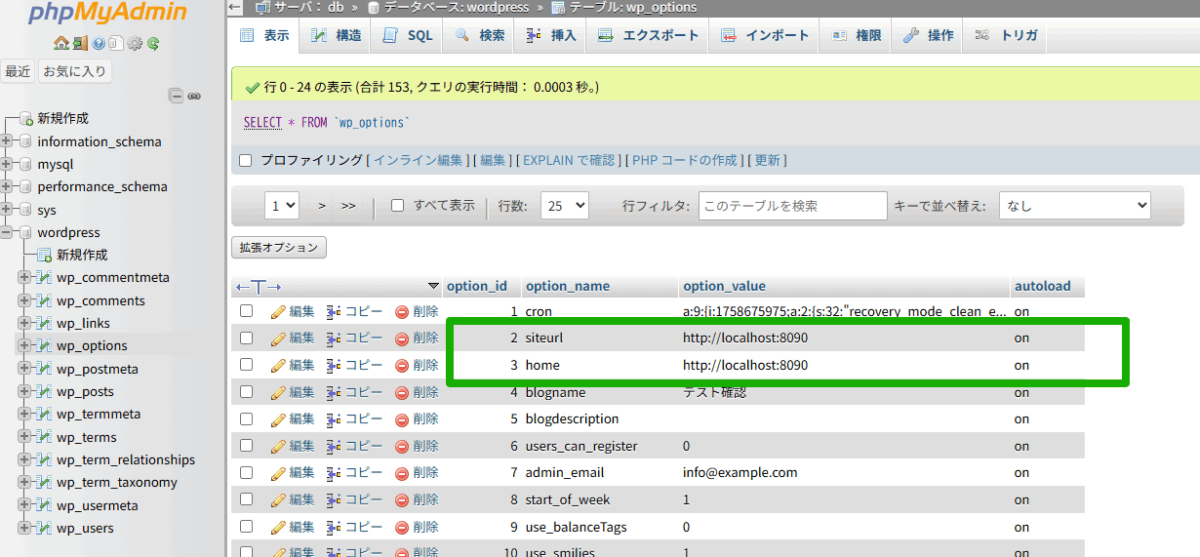Click the extended options (拡張オプション) button
Image resolution: width=1200 pixels, height=557 pixels.
click(279, 247)
